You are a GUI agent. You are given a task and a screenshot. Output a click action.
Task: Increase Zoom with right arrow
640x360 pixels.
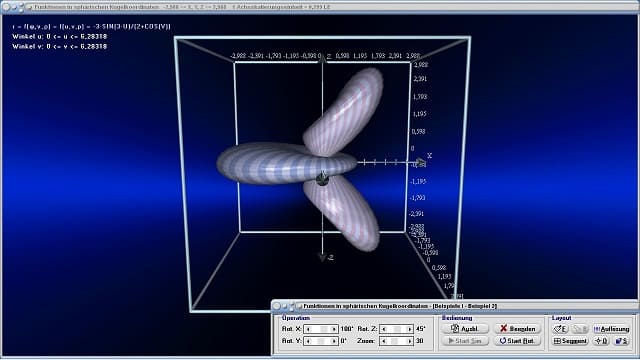[409, 341]
